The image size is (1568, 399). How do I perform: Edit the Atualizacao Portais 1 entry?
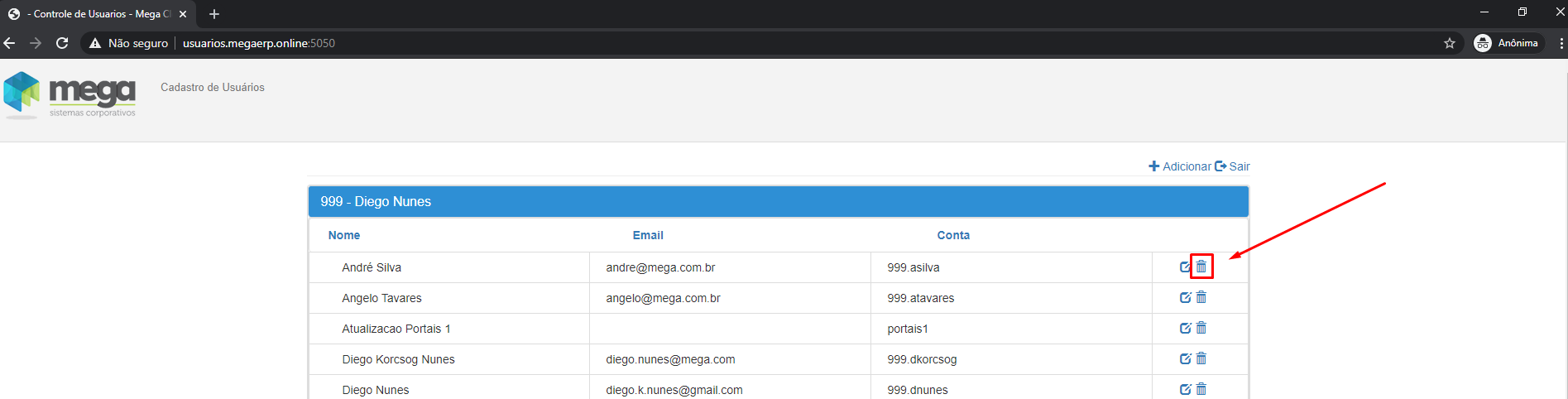1185,328
